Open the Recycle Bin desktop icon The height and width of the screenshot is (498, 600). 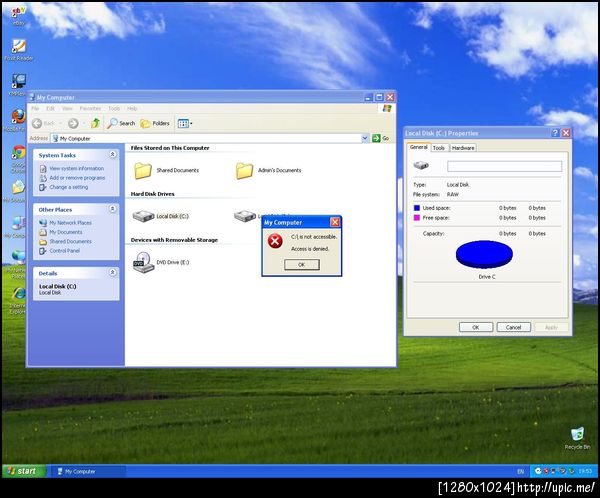click(x=577, y=439)
